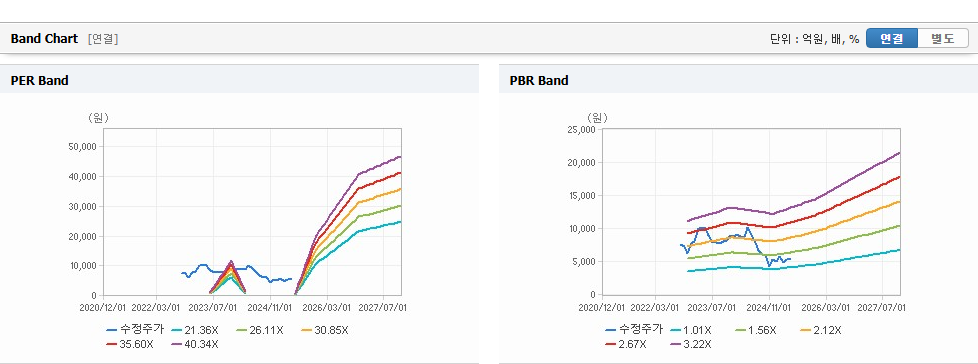Click the PER Band panel title

pos(39,80)
